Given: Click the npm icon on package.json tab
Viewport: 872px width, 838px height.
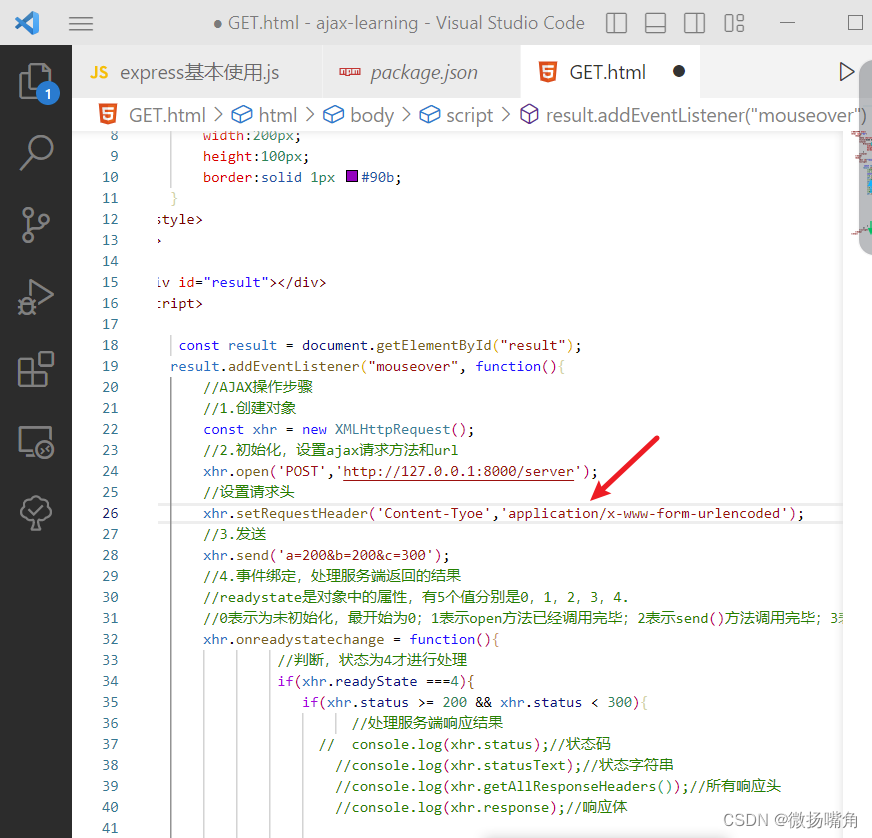Looking at the screenshot, I should pos(350,72).
